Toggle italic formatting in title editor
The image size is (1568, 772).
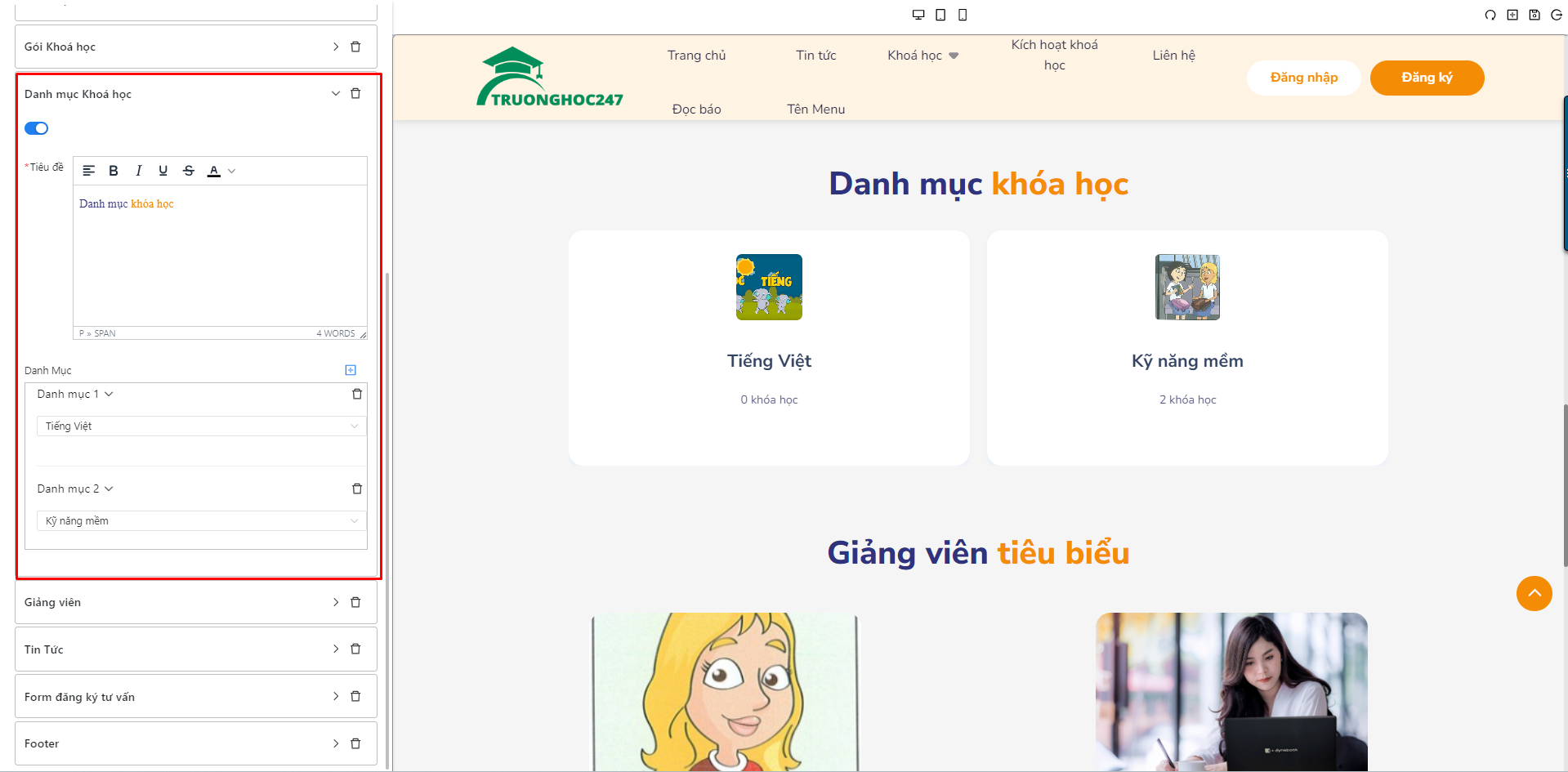coord(139,171)
